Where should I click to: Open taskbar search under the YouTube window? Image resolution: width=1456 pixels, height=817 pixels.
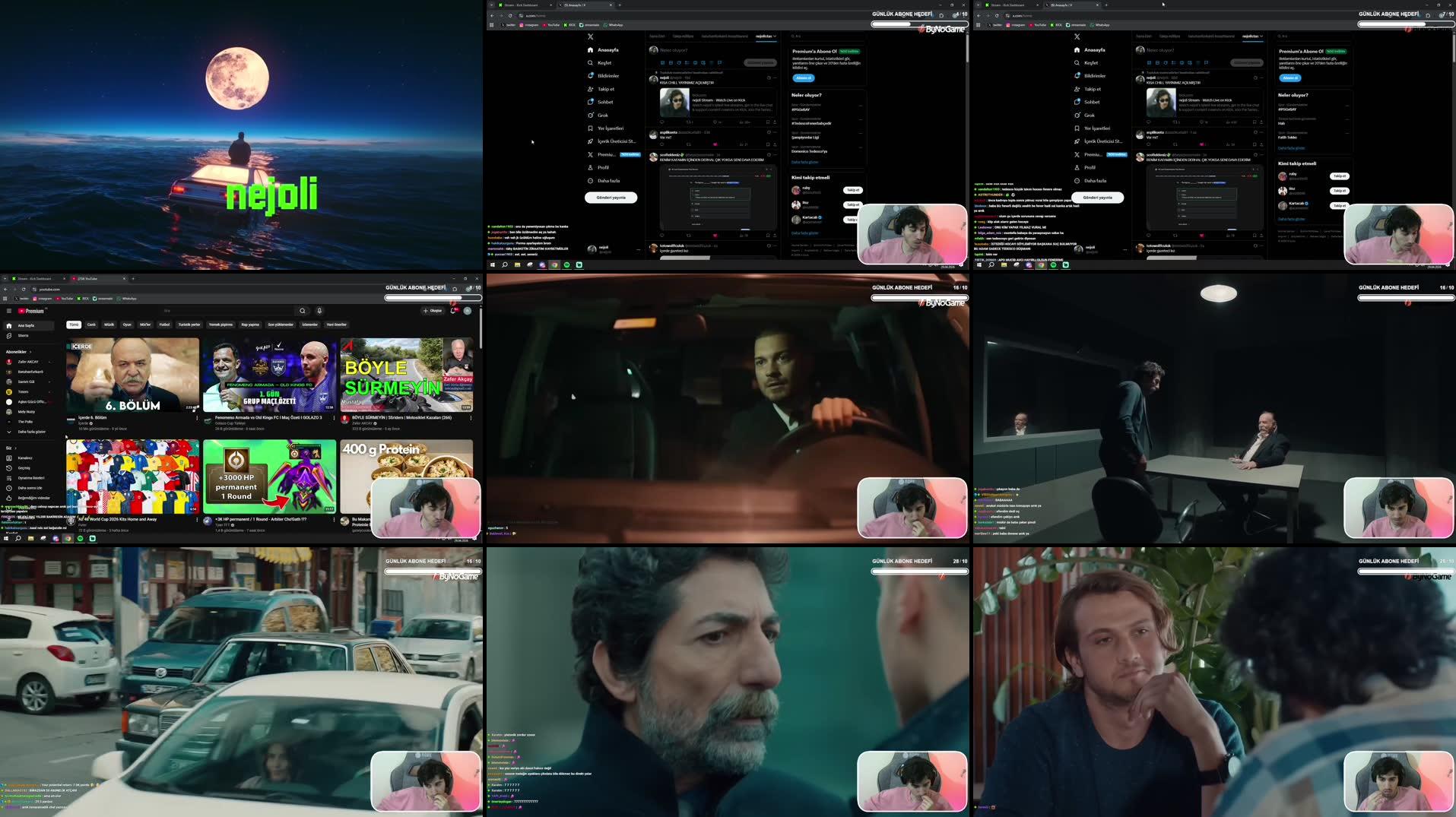tap(17, 539)
